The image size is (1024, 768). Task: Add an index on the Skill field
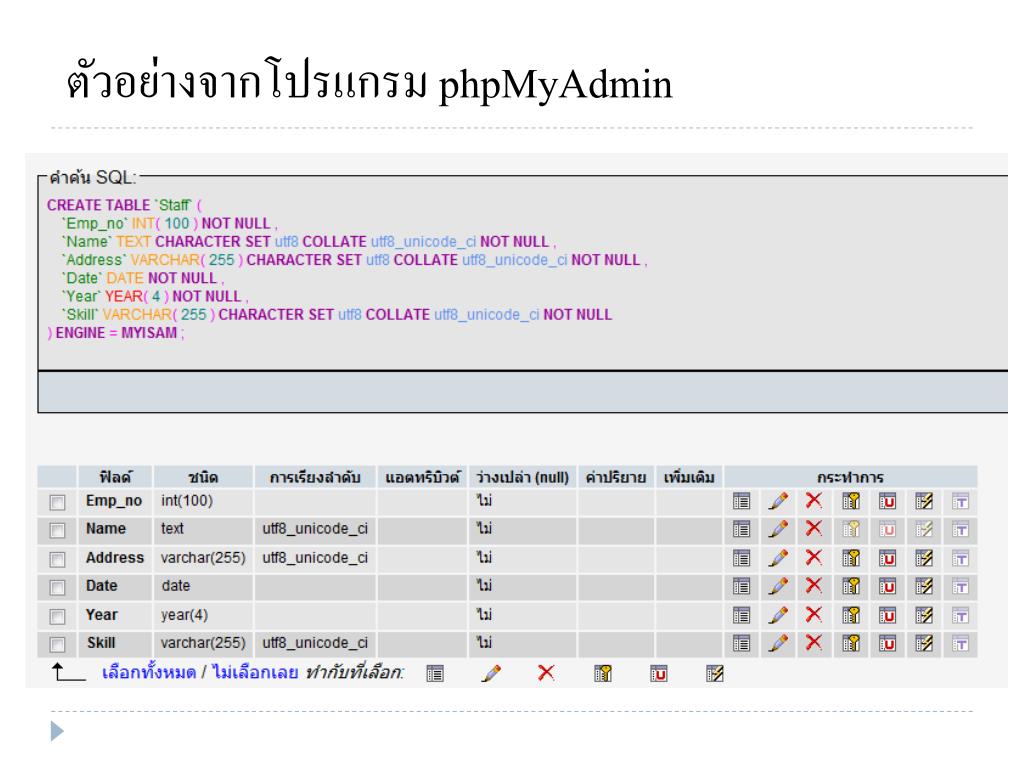[x=924, y=644]
